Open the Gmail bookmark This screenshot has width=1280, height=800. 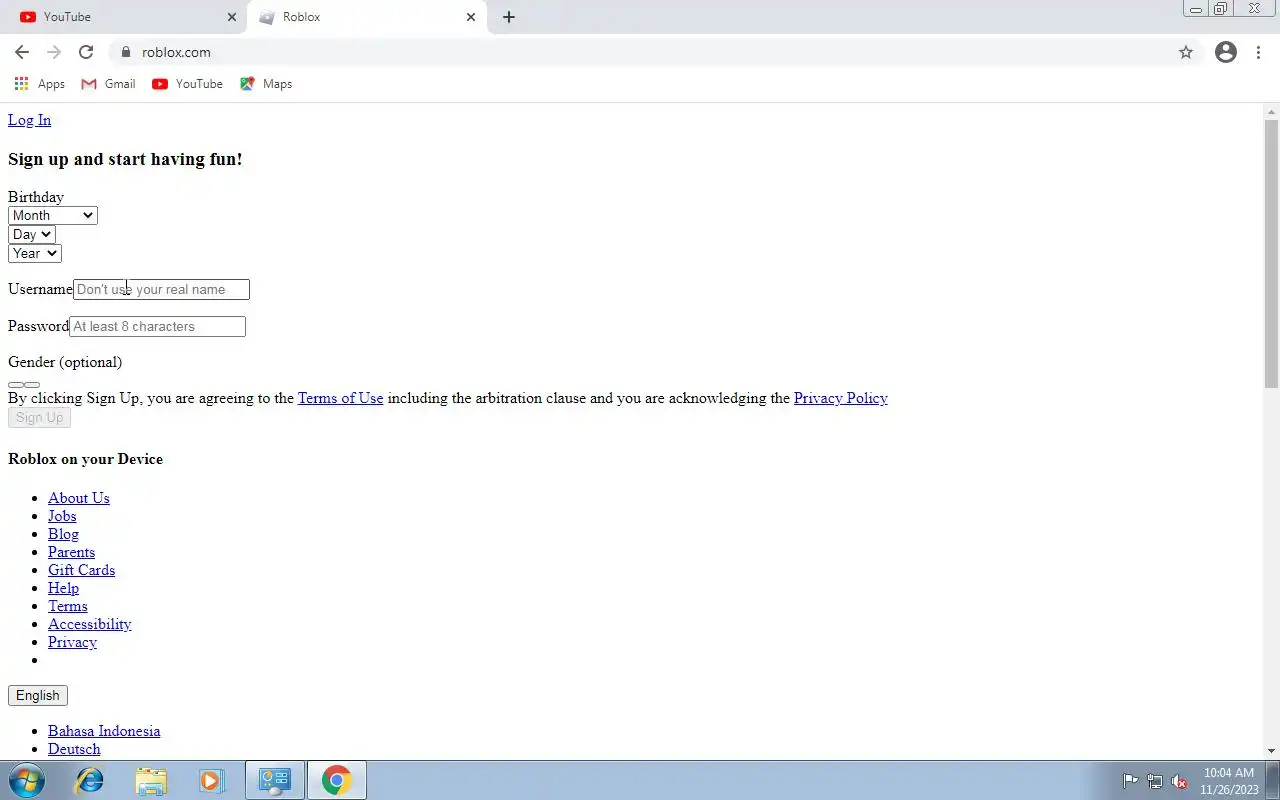click(108, 84)
